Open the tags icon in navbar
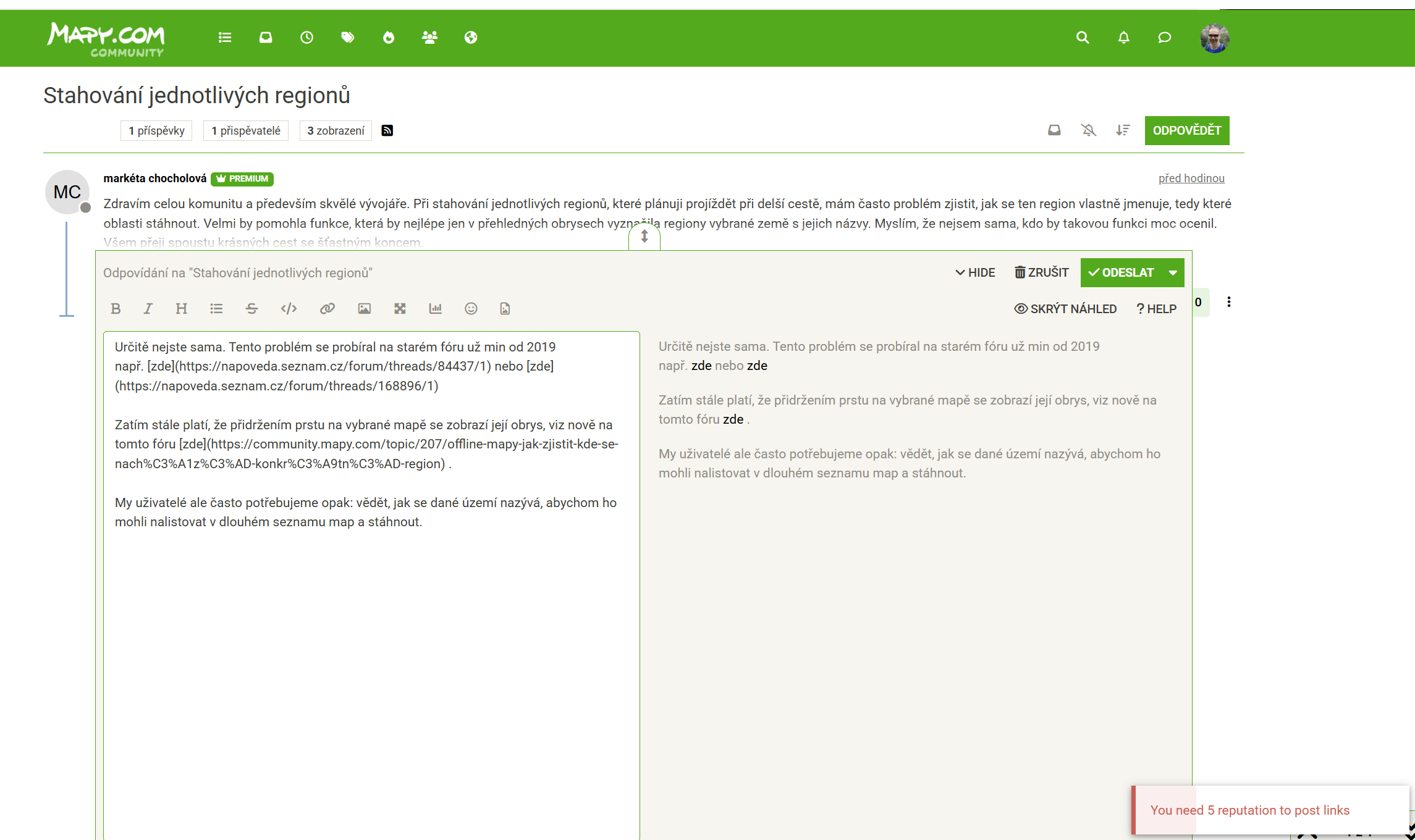This screenshot has width=1415, height=840. point(348,38)
